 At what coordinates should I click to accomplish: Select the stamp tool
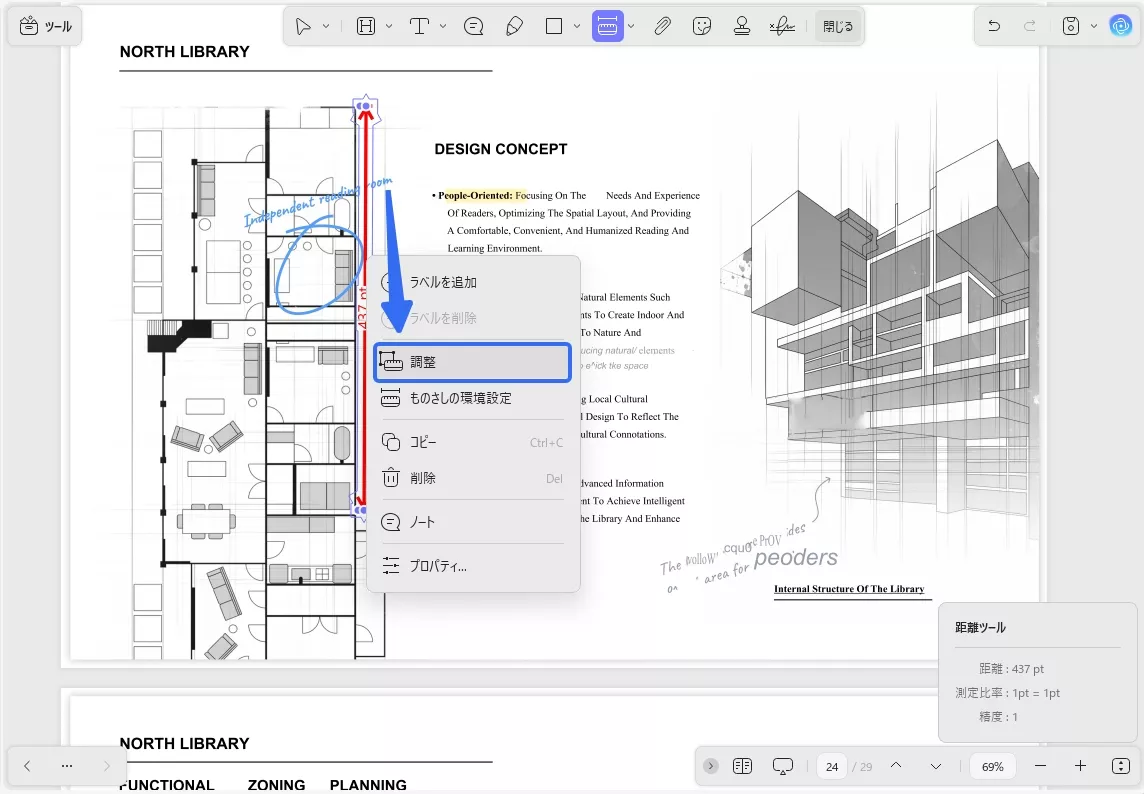coord(742,27)
